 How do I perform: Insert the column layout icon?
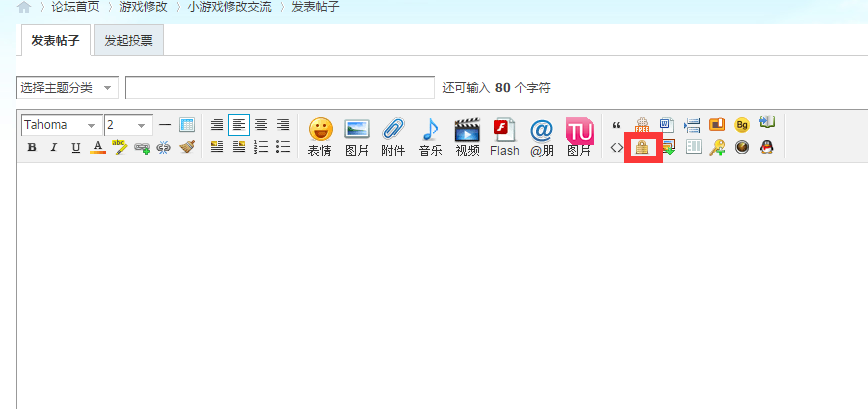coord(694,147)
